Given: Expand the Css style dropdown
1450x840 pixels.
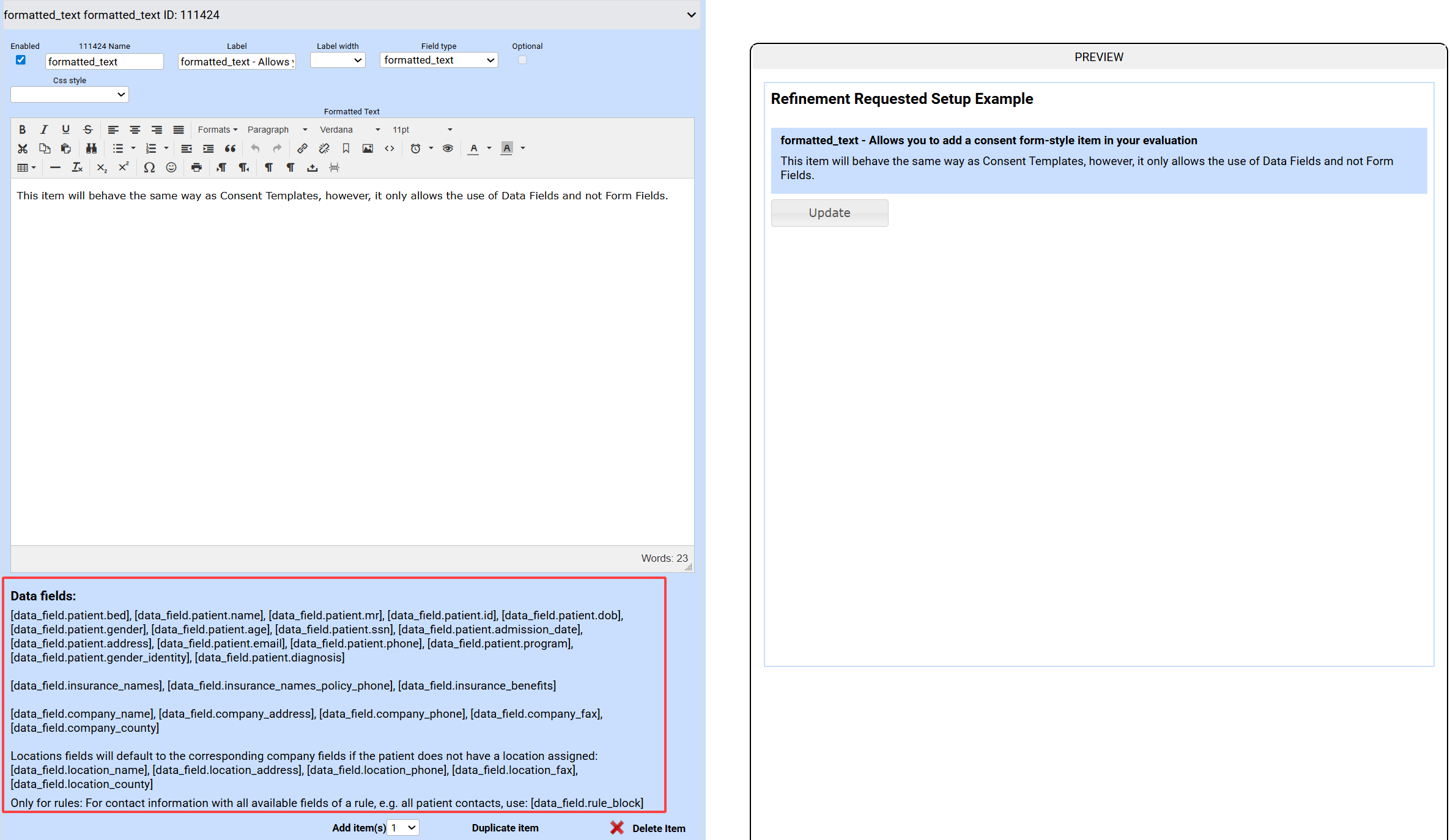Looking at the screenshot, I should coord(69,94).
